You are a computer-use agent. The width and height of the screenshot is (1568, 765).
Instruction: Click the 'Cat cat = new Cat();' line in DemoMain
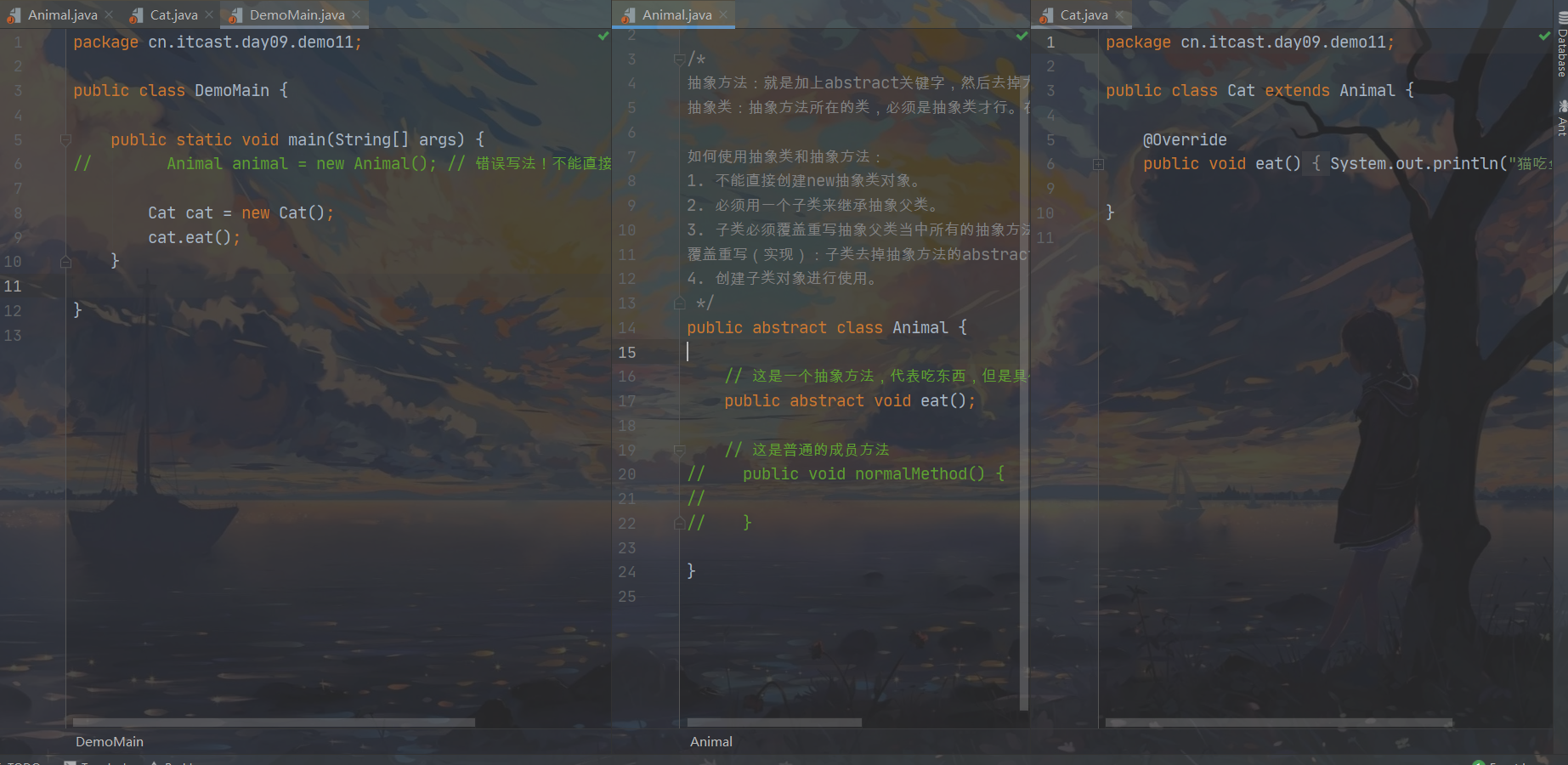pyautogui.click(x=241, y=212)
